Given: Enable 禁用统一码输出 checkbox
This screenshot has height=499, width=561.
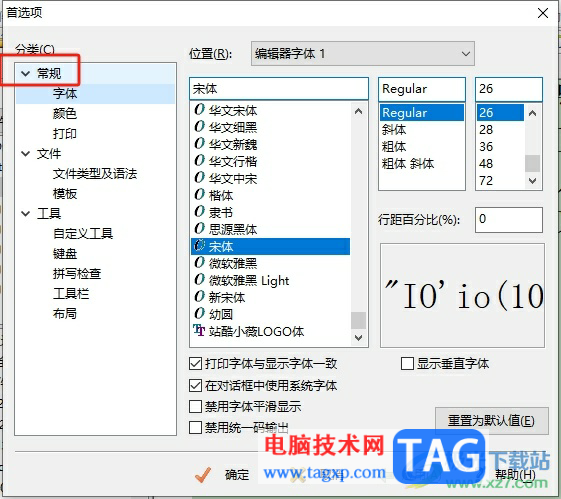Looking at the screenshot, I should 195,427.
